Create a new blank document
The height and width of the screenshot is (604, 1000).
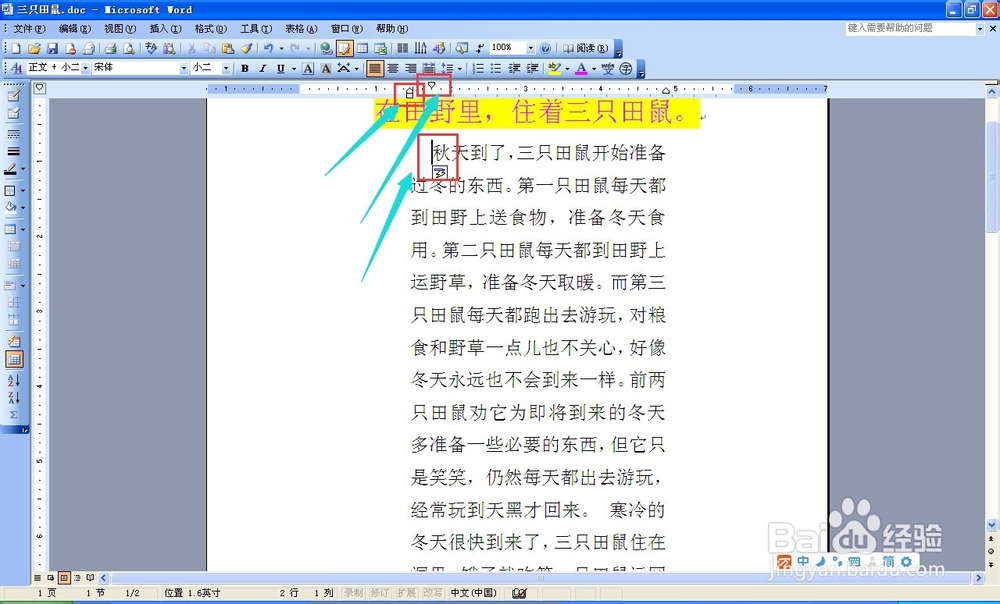click(x=16, y=48)
